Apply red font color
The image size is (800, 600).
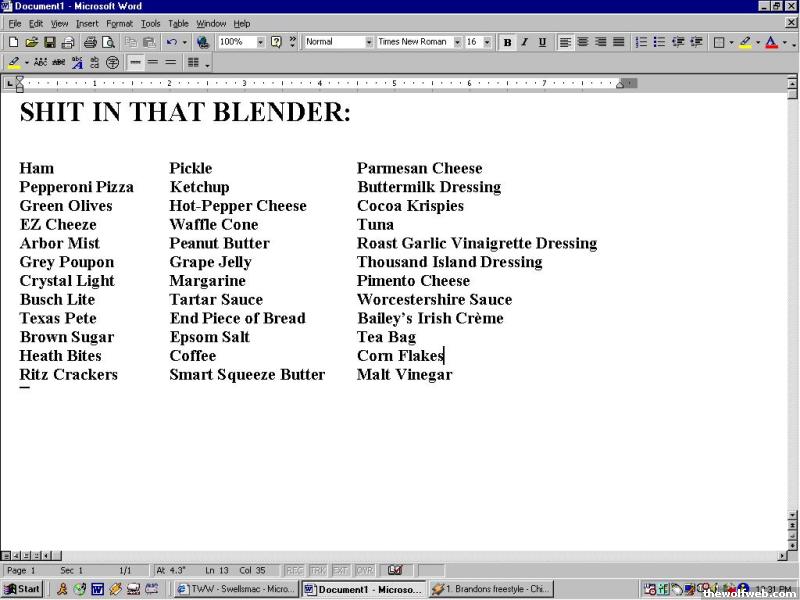pos(771,42)
